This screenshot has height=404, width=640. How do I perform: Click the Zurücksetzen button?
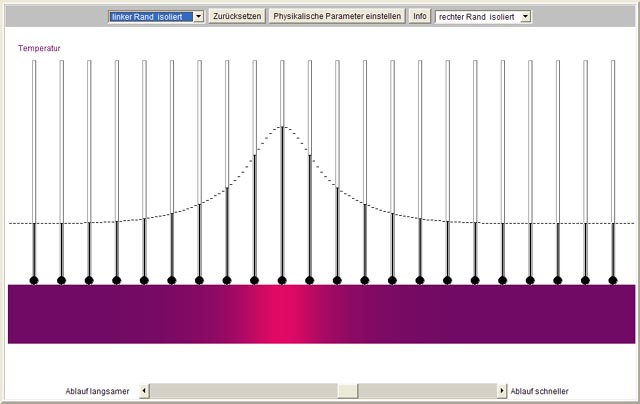point(237,16)
